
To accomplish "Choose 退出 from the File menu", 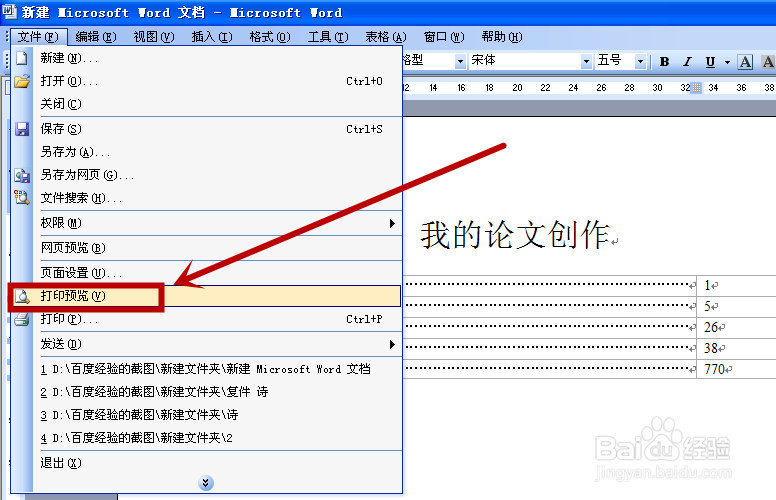I will coord(206,463).
